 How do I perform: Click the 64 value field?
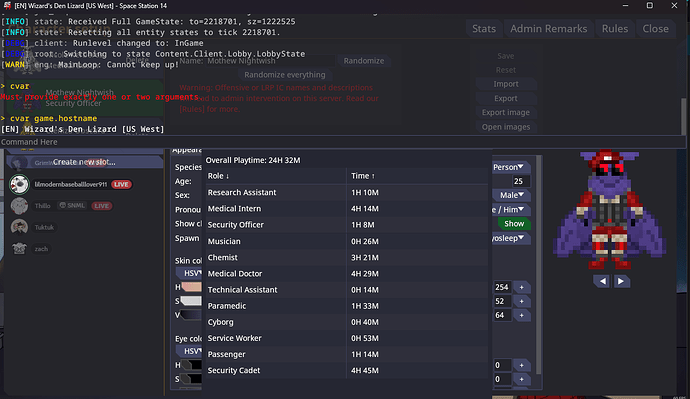pos(502,315)
